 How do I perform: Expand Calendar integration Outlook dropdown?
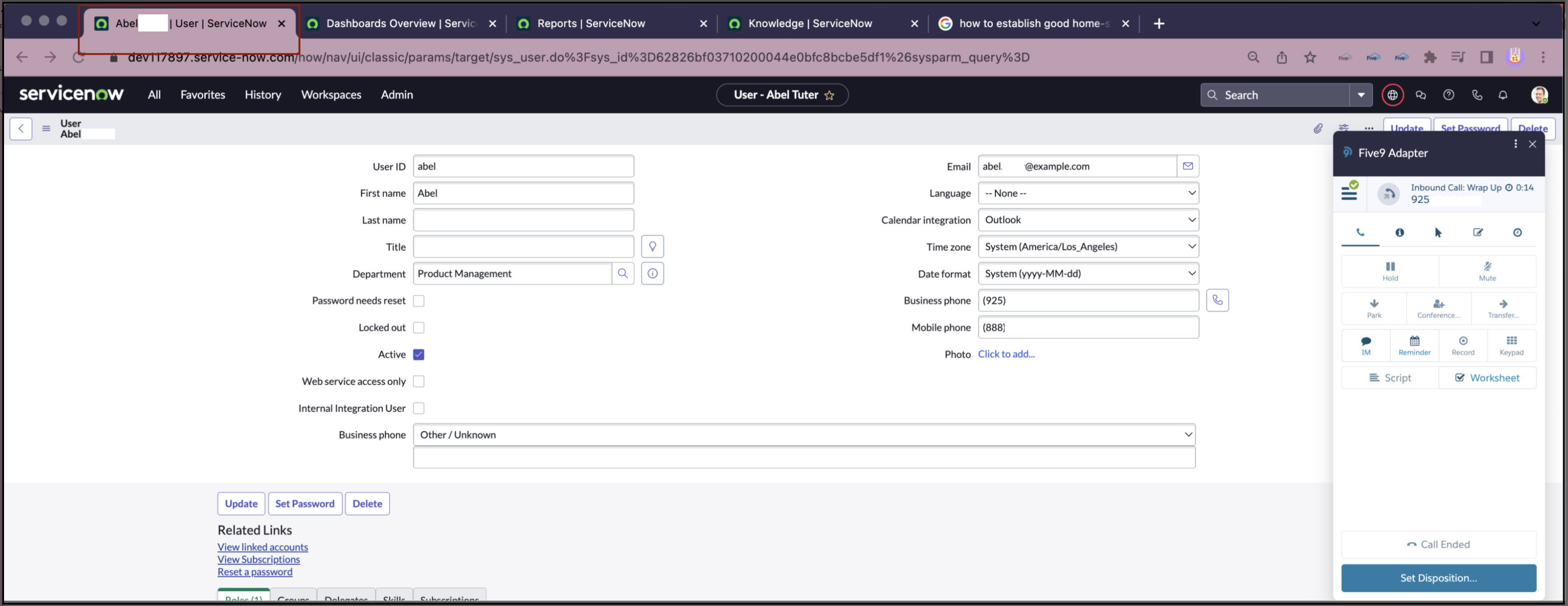pos(1088,220)
